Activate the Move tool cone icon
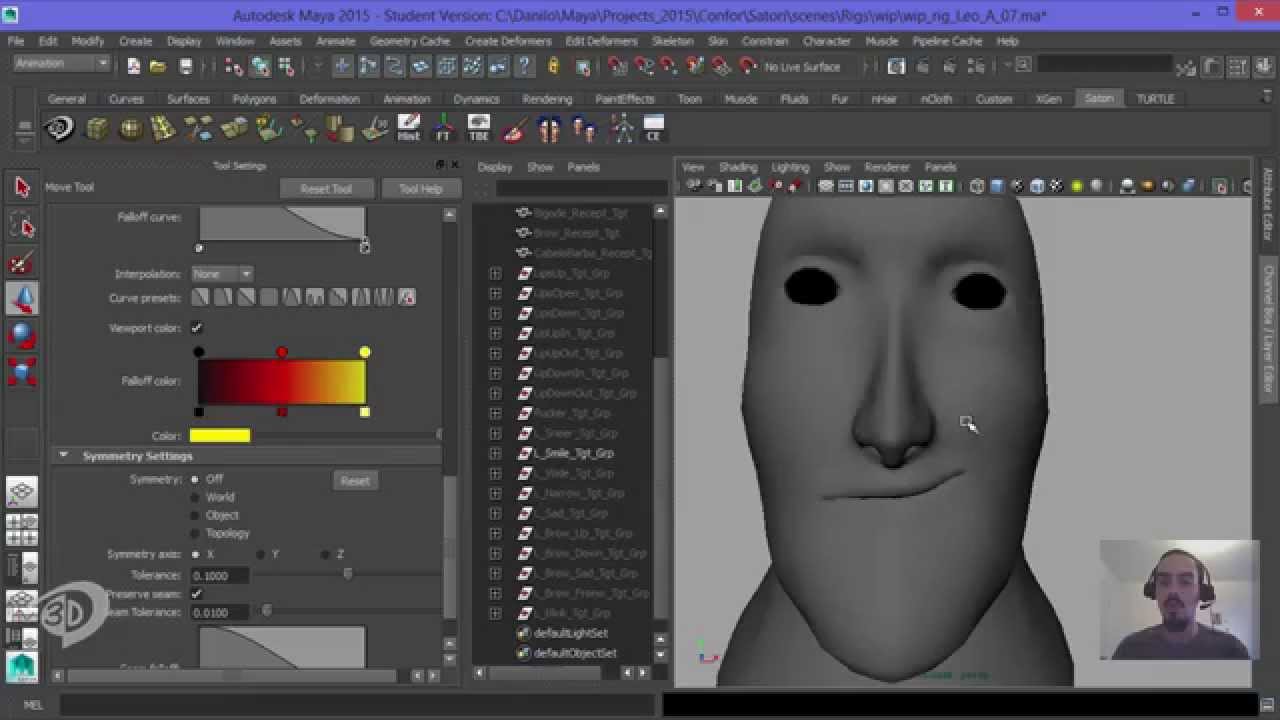This screenshot has height=720, width=1280. pos(22,298)
